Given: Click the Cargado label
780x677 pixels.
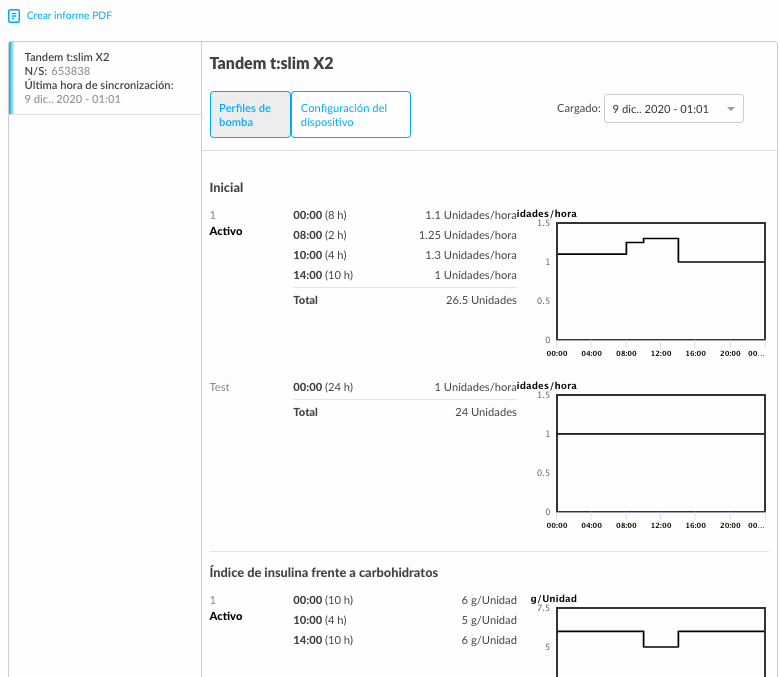Looking at the screenshot, I should point(579,108).
